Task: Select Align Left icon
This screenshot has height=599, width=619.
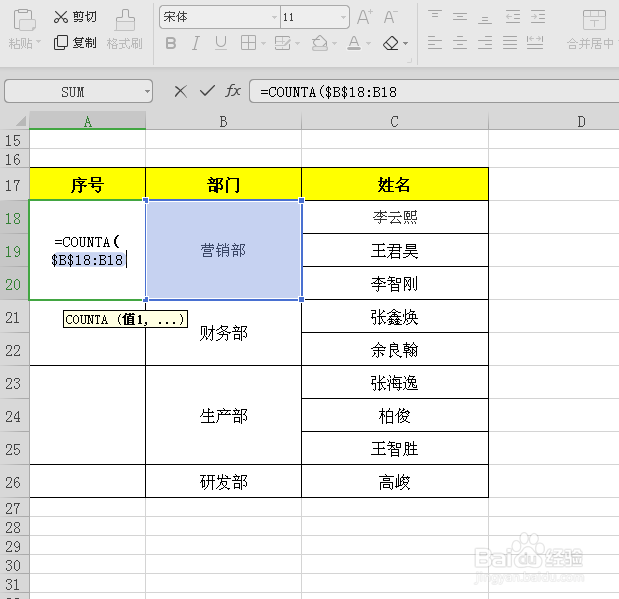Action: [435, 42]
